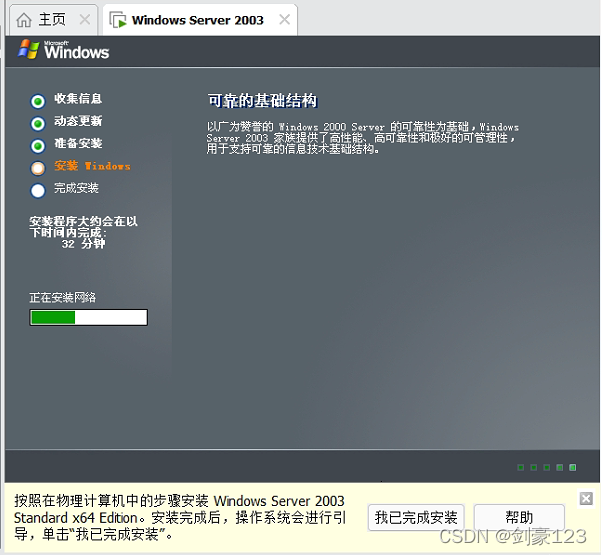
Task: Select the 准备安装 step indicator
Action: [x=38, y=146]
